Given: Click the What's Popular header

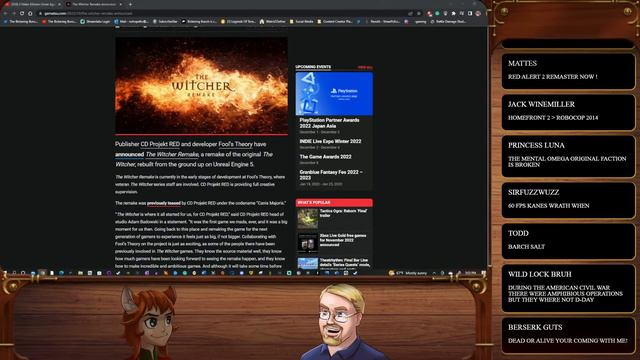Looking at the screenshot, I should pyautogui.click(x=334, y=202).
